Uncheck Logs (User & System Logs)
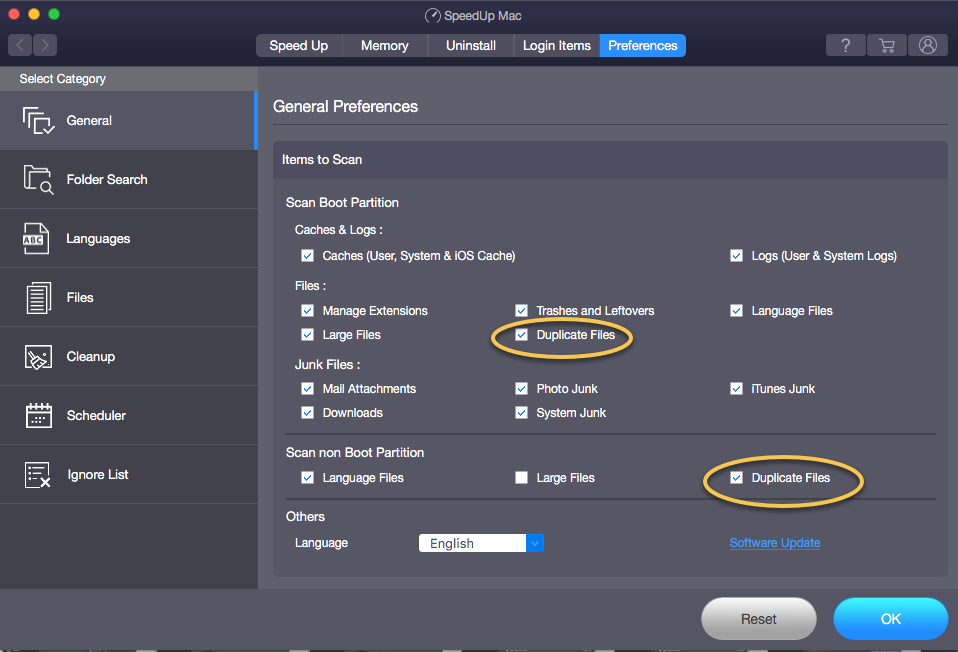This screenshot has height=652, width=958. point(736,256)
